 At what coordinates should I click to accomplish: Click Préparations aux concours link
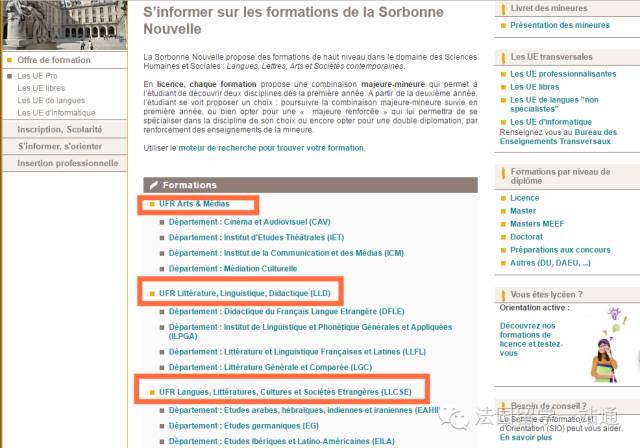(x=559, y=250)
